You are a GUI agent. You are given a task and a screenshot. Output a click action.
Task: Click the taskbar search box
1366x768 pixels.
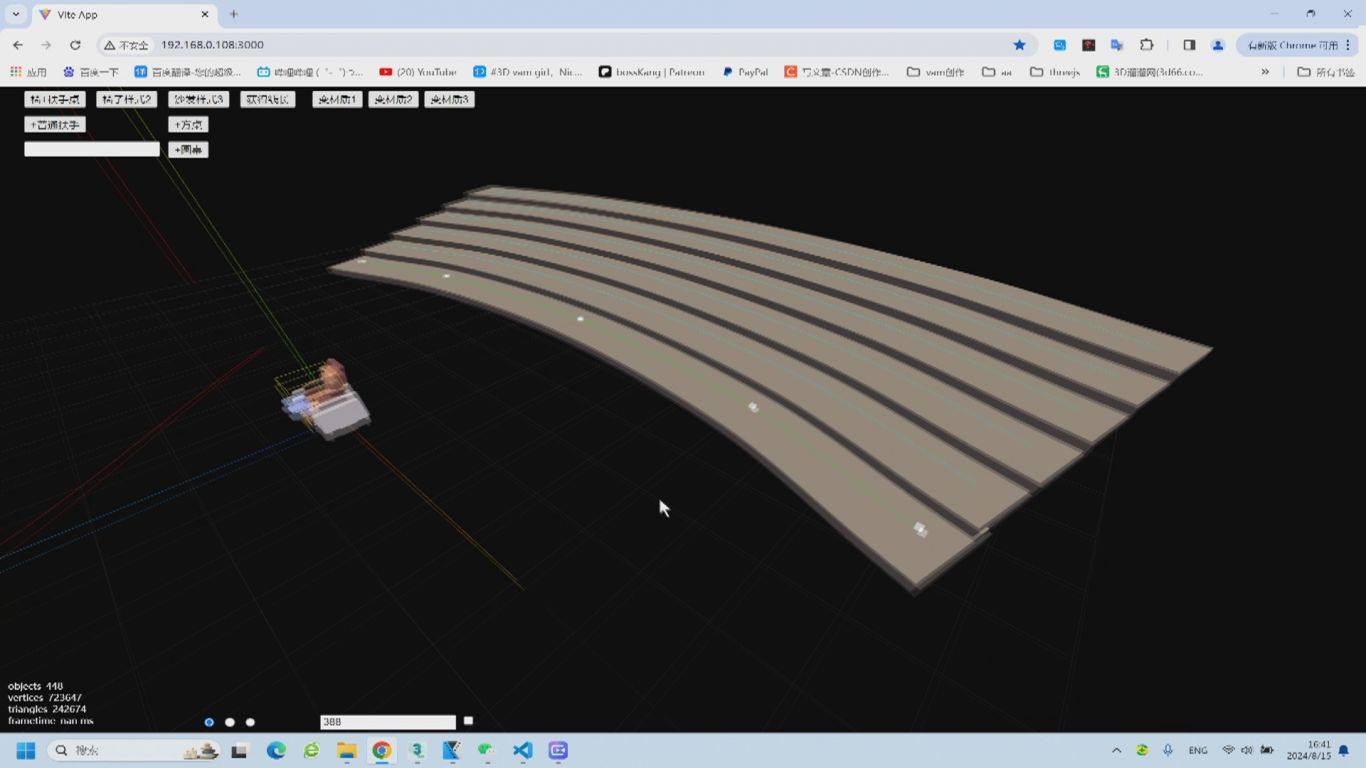pyautogui.click(x=134, y=750)
